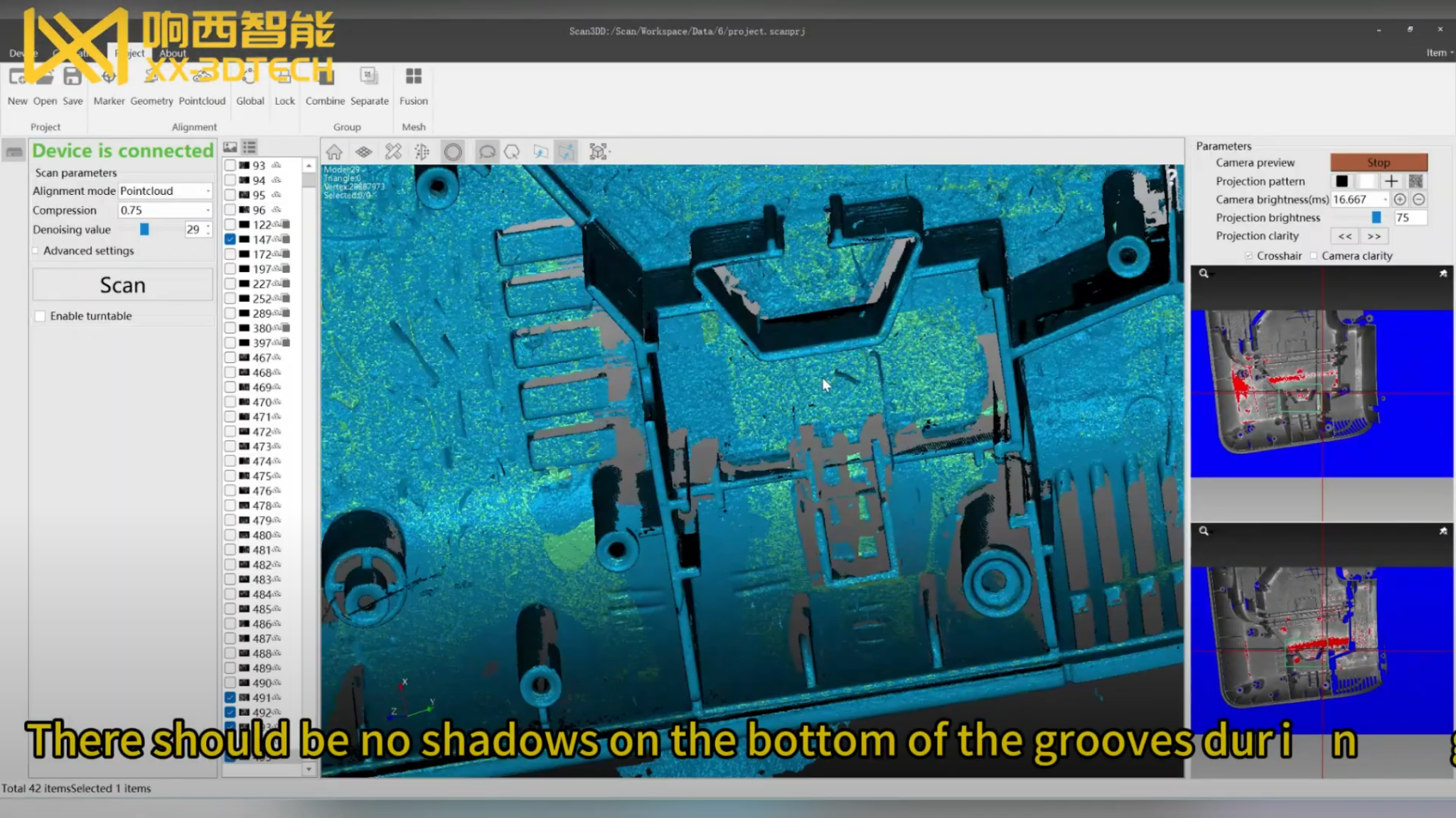Check the Enable turntable box
The height and width of the screenshot is (818, 1456).
[x=41, y=316]
